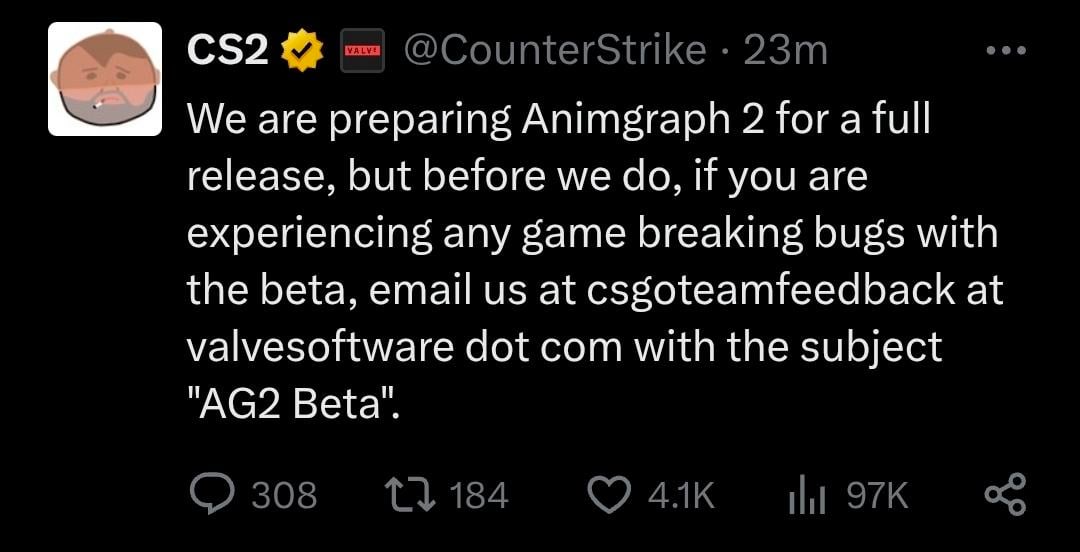Viewport: 1080px width, 552px height.
Task: Click the repost arrows icon
Action: [x=408, y=495]
